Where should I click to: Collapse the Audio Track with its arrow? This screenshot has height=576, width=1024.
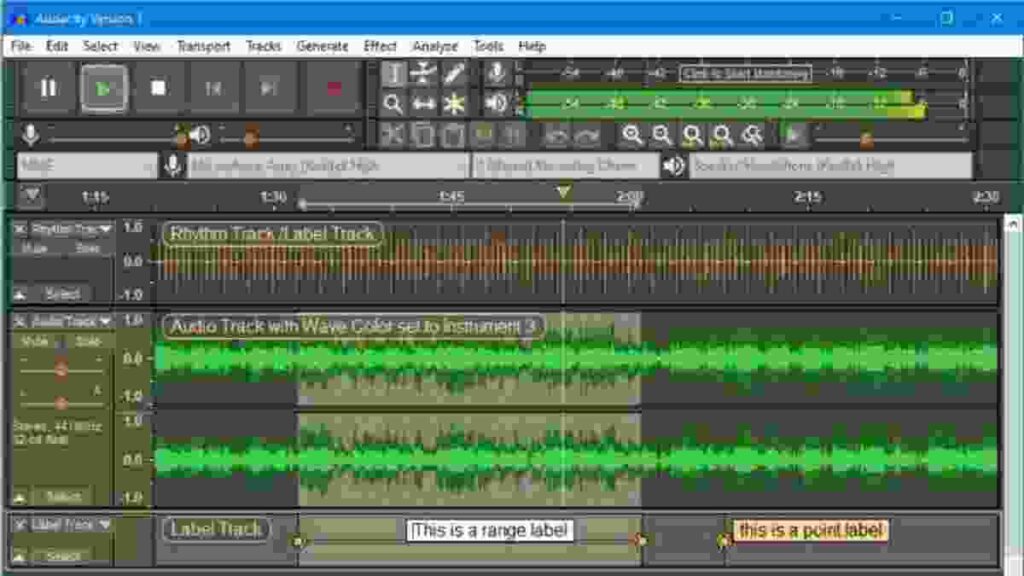20,498
